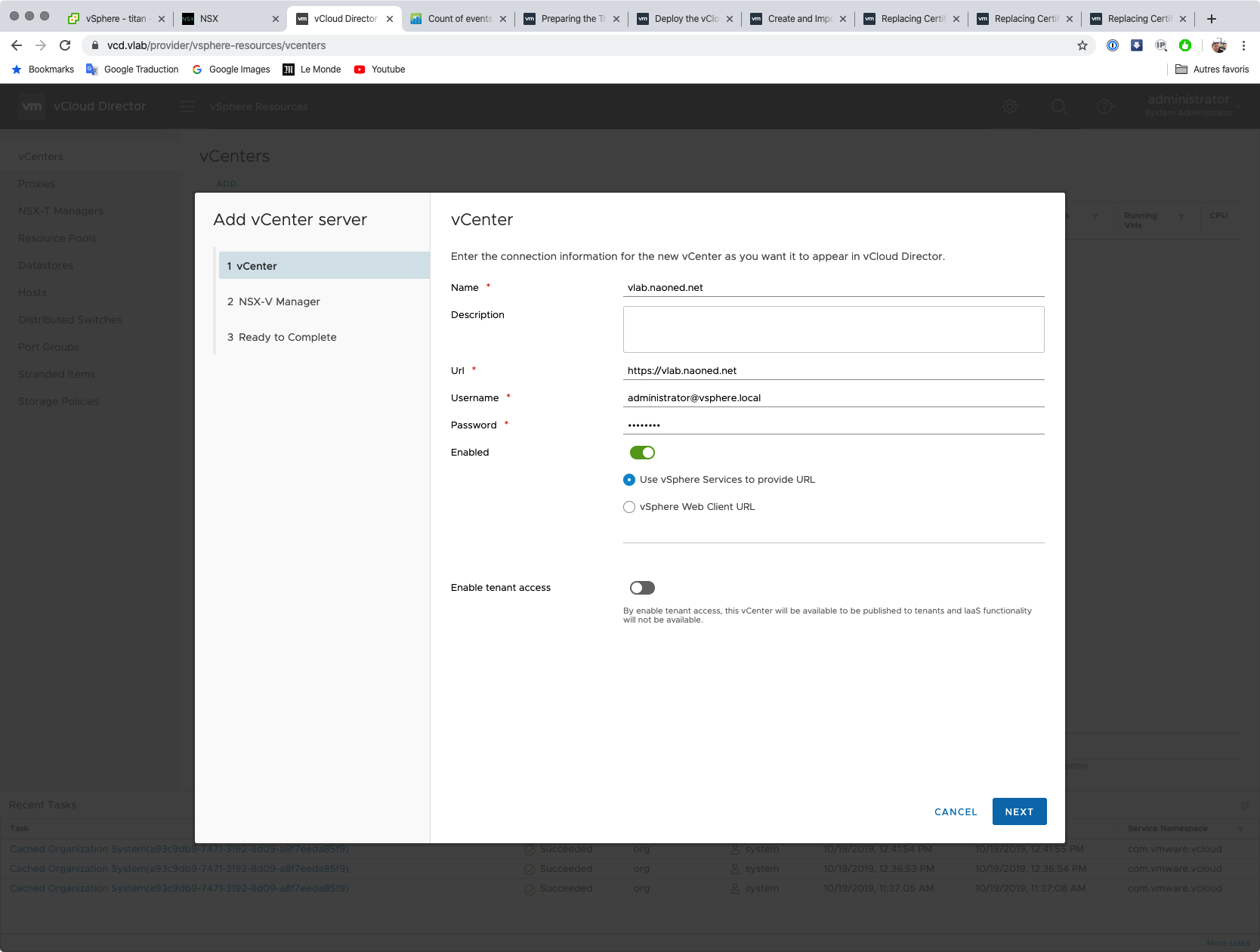Open the Chrome three-dot menu
The height and width of the screenshot is (952, 1260).
point(1243,45)
